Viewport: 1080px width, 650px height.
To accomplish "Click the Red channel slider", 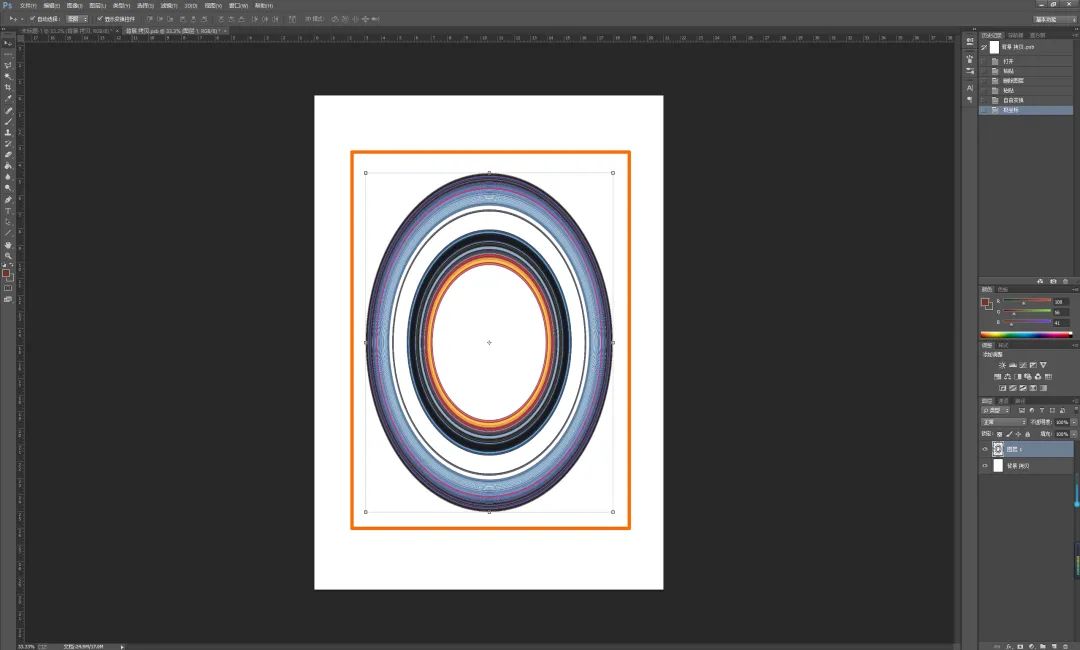I will [1027, 301].
